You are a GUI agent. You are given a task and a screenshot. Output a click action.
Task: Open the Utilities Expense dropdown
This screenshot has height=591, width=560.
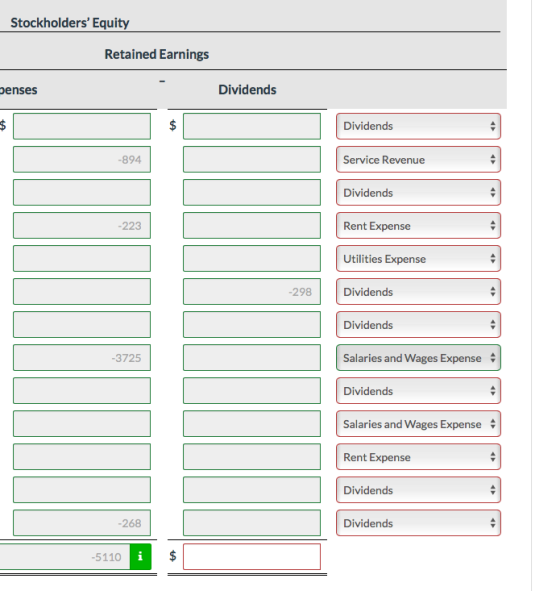(418, 259)
